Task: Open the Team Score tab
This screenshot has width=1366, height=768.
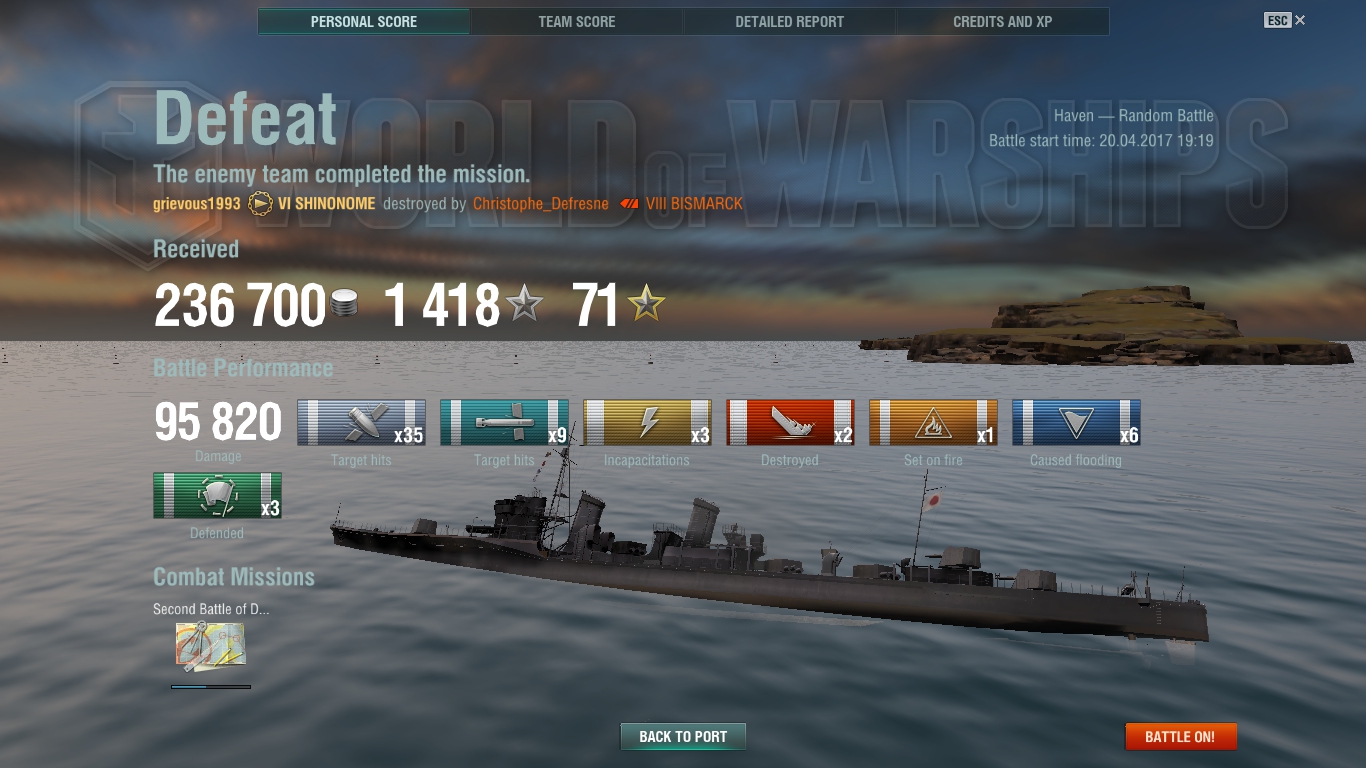Action: [577, 21]
